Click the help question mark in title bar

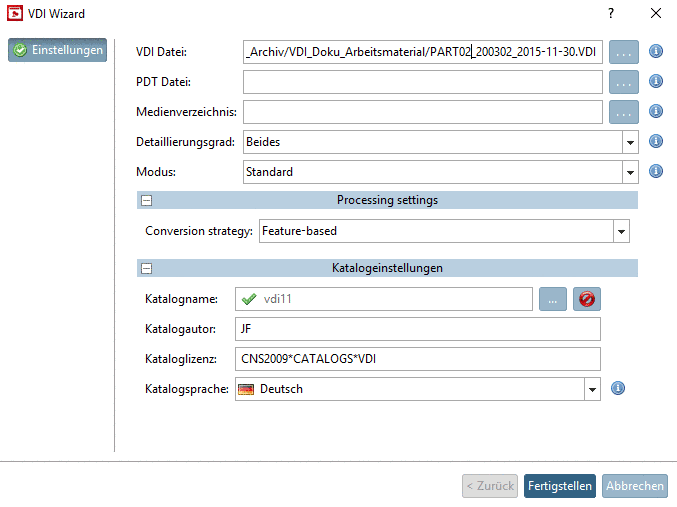point(611,13)
